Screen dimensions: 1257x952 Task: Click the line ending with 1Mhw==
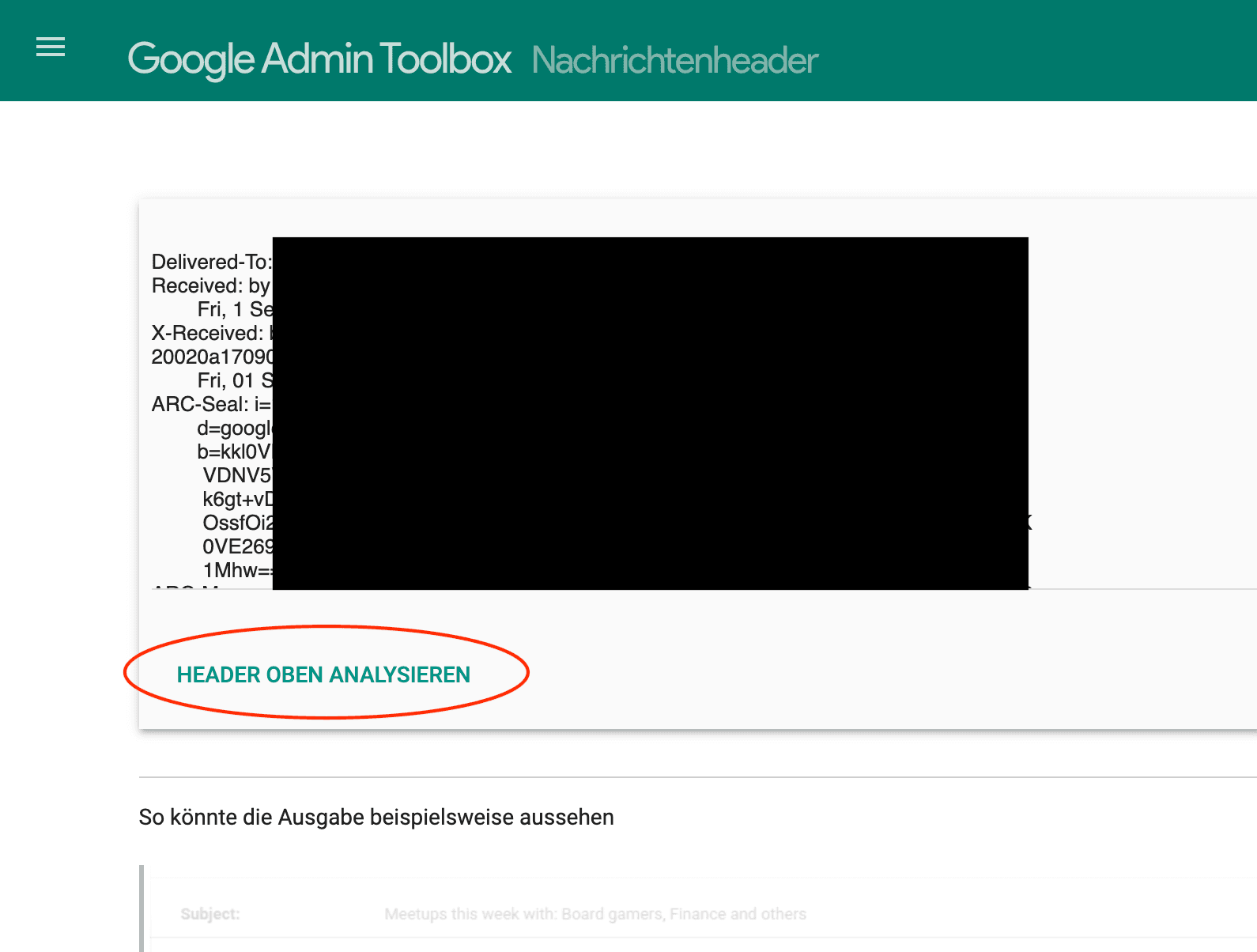point(237,570)
